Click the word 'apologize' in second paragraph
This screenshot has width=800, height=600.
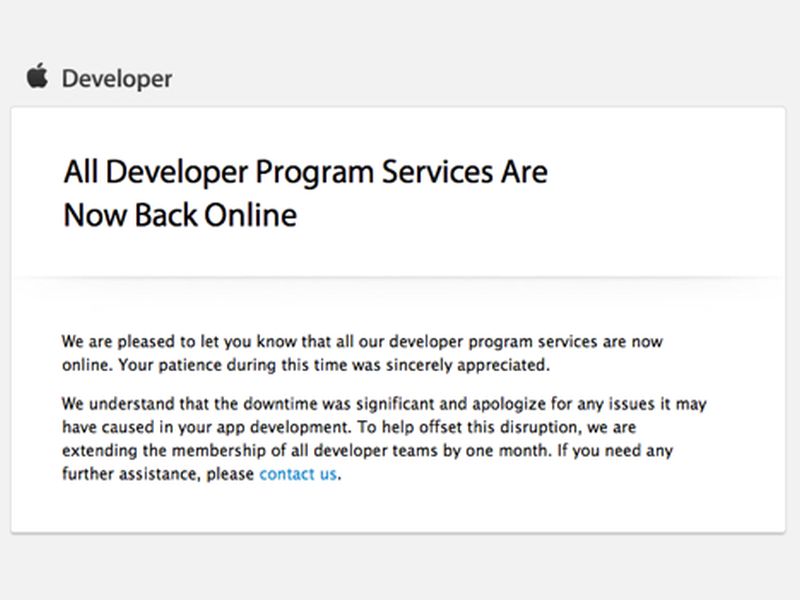point(509,405)
